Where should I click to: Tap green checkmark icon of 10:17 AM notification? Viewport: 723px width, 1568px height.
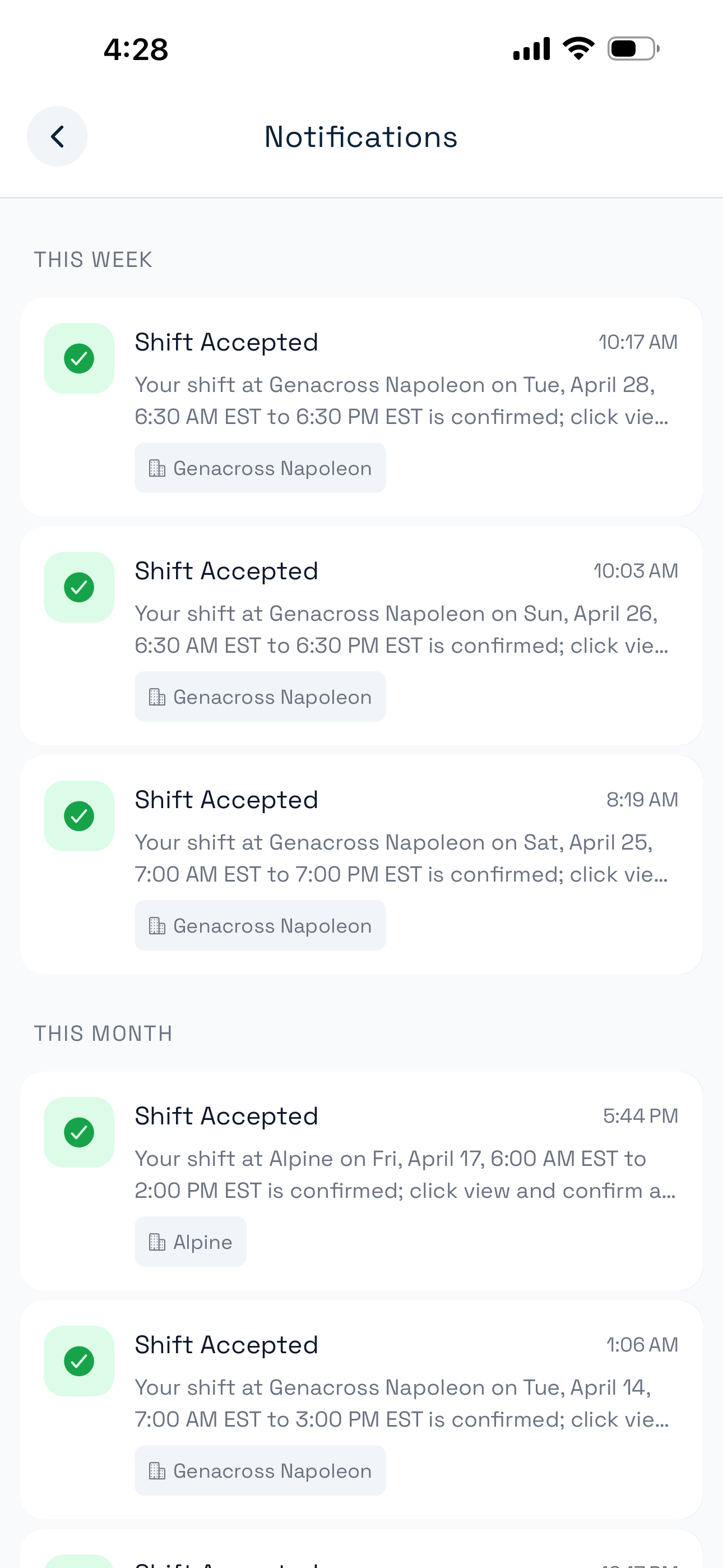pyautogui.click(x=79, y=358)
